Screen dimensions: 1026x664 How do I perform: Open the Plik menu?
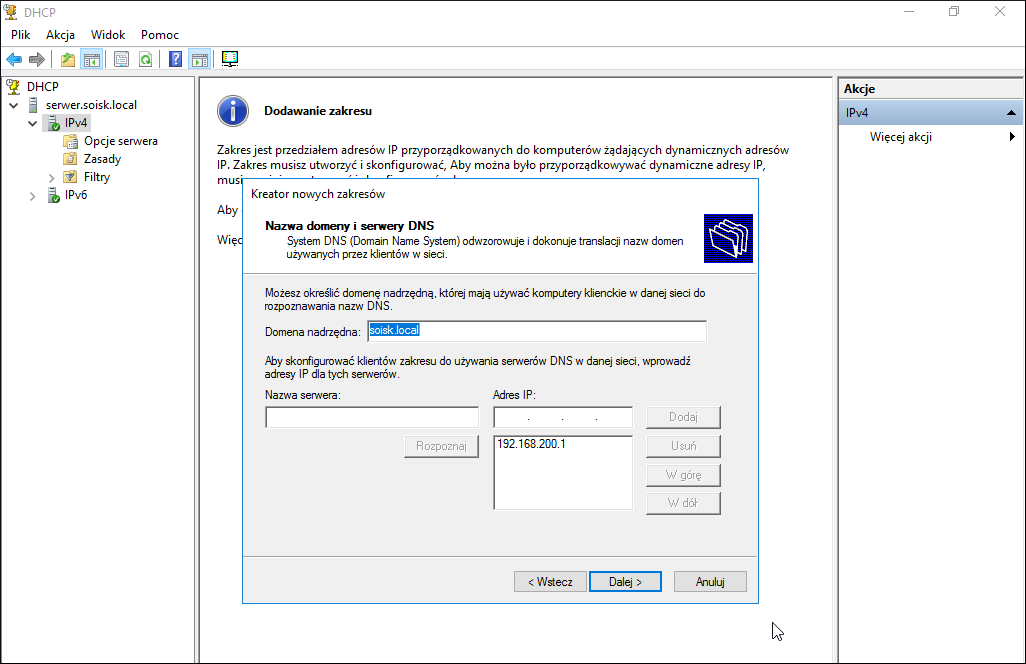click(x=20, y=35)
